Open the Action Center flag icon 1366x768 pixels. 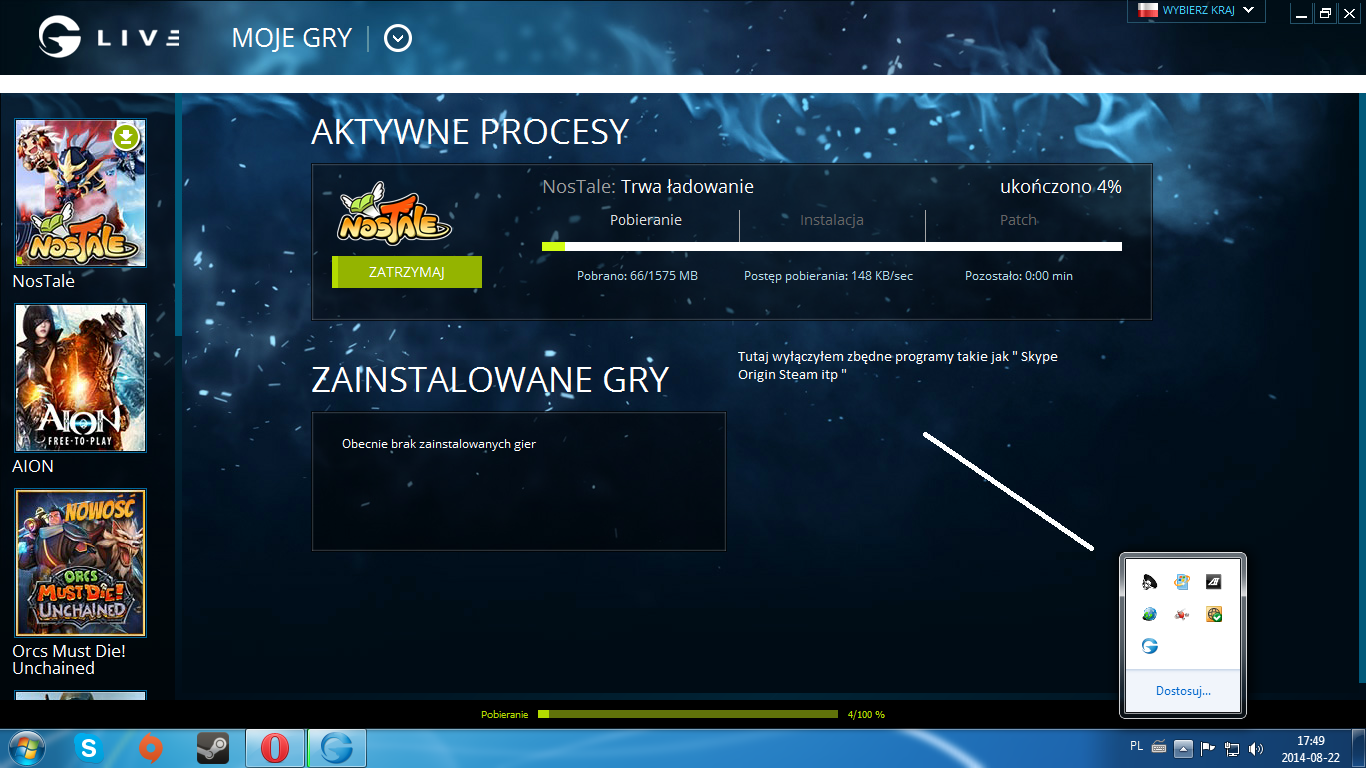tap(1208, 748)
